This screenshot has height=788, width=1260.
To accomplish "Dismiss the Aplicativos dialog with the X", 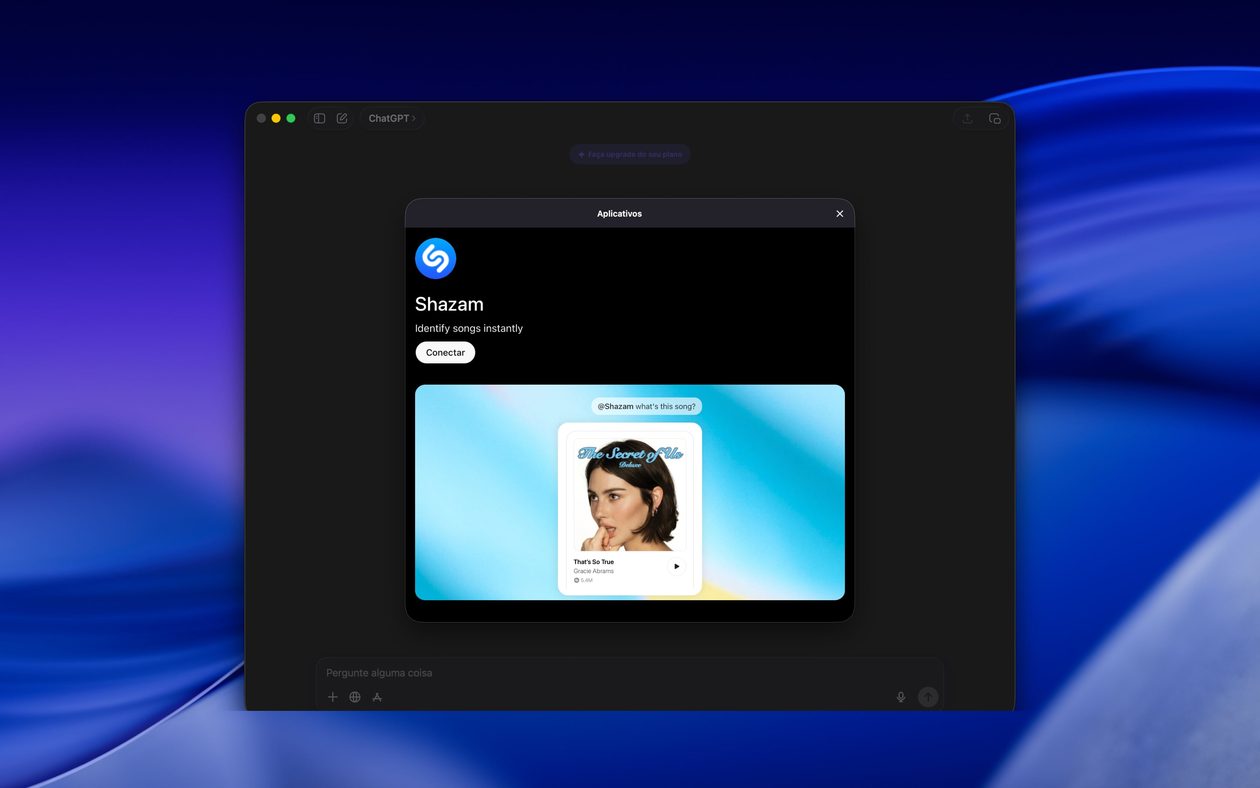I will pyautogui.click(x=839, y=213).
